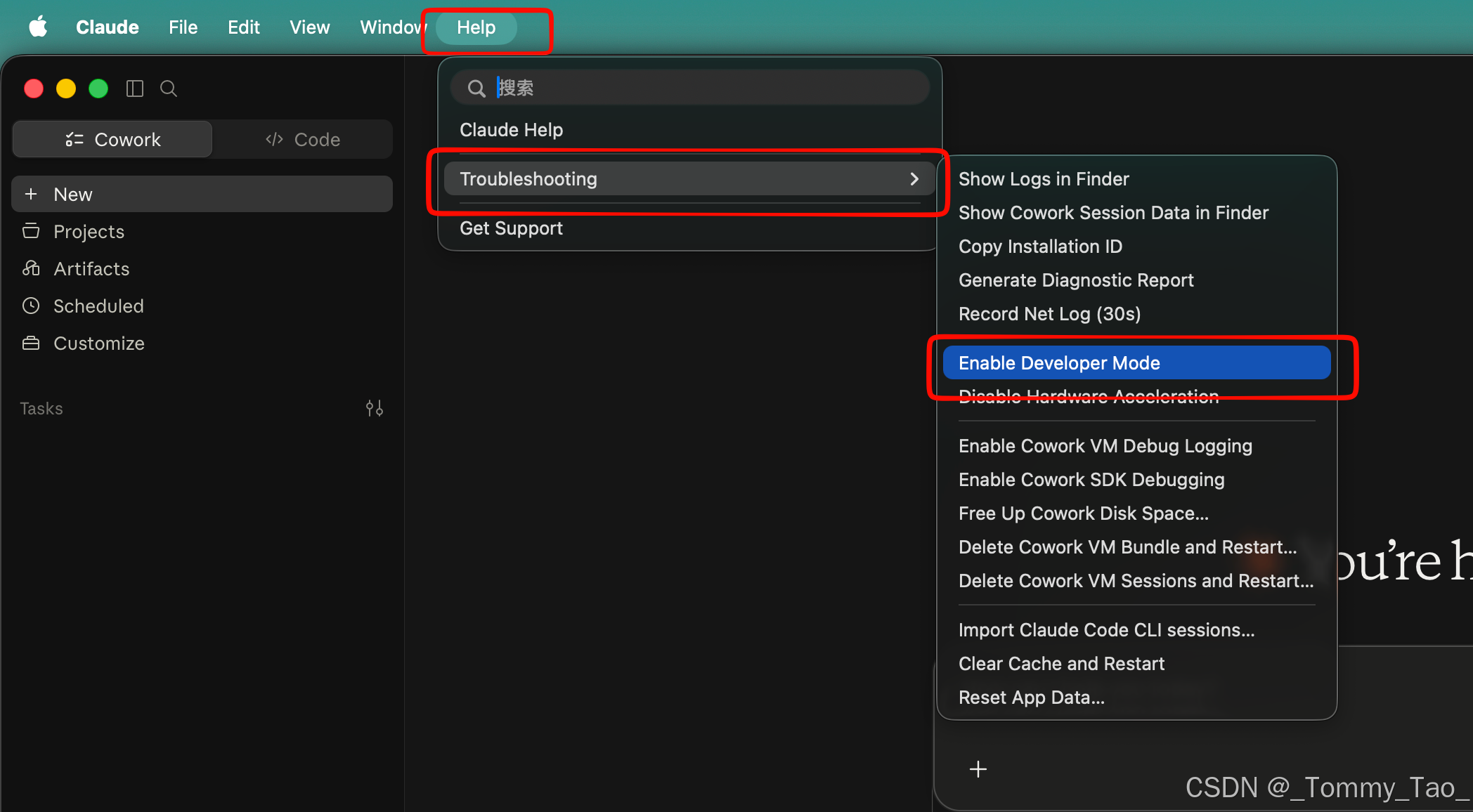Viewport: 1473px width, 812px height.
Task: Select Enable Cowork SDK Debugging
Action: [1137, 480]
